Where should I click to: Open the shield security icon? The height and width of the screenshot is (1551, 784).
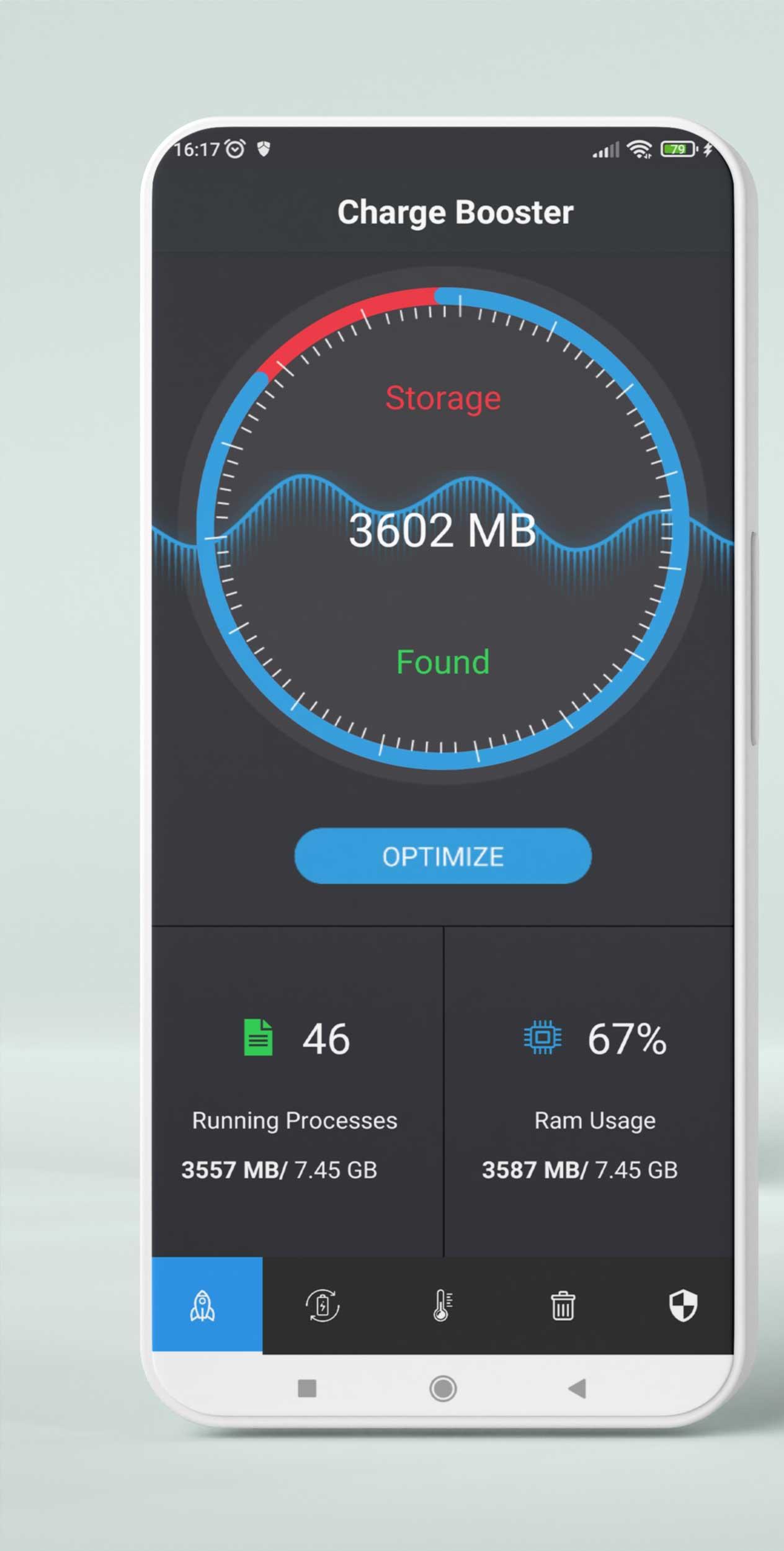tap(683, 1305)
